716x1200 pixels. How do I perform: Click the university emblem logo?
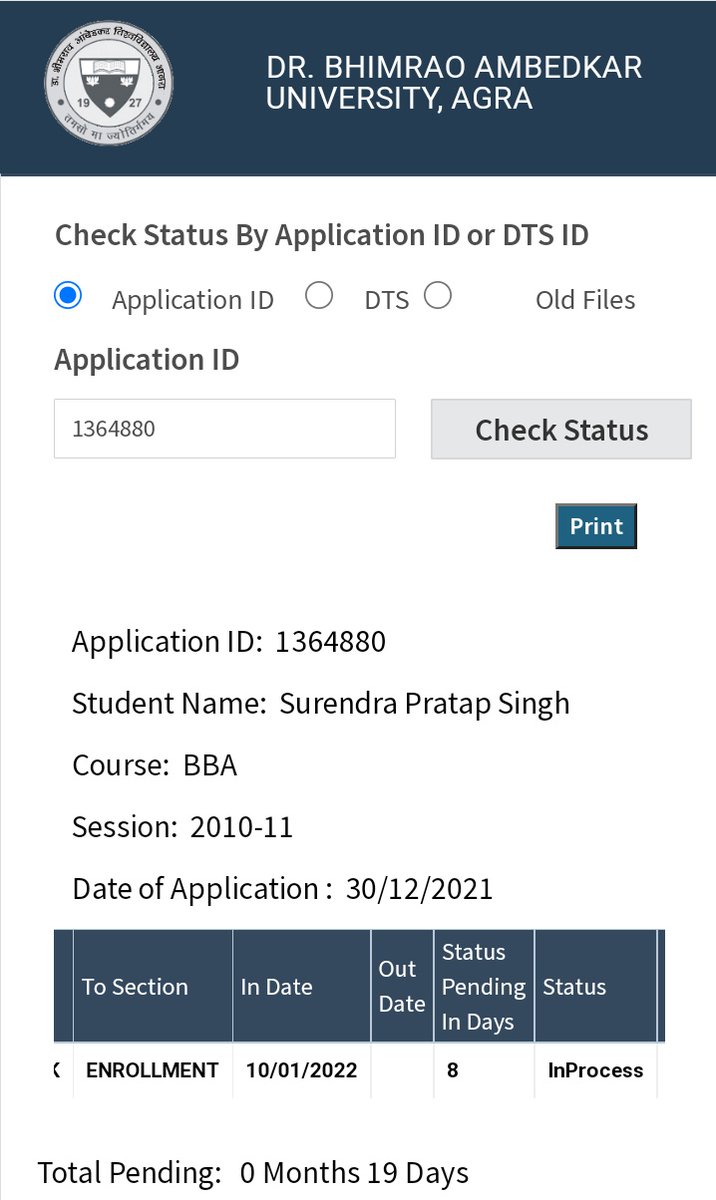[108, 82]
